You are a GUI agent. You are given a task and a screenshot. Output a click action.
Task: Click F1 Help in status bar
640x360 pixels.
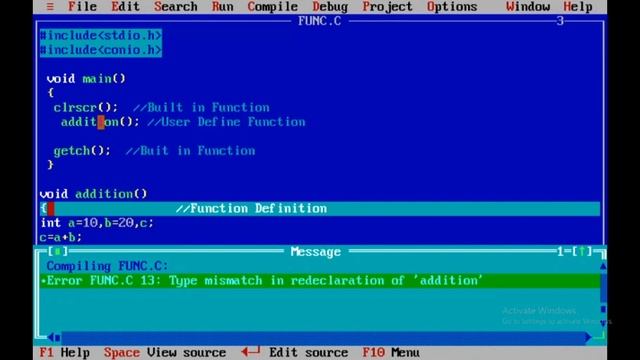click(x=64, y=352)
